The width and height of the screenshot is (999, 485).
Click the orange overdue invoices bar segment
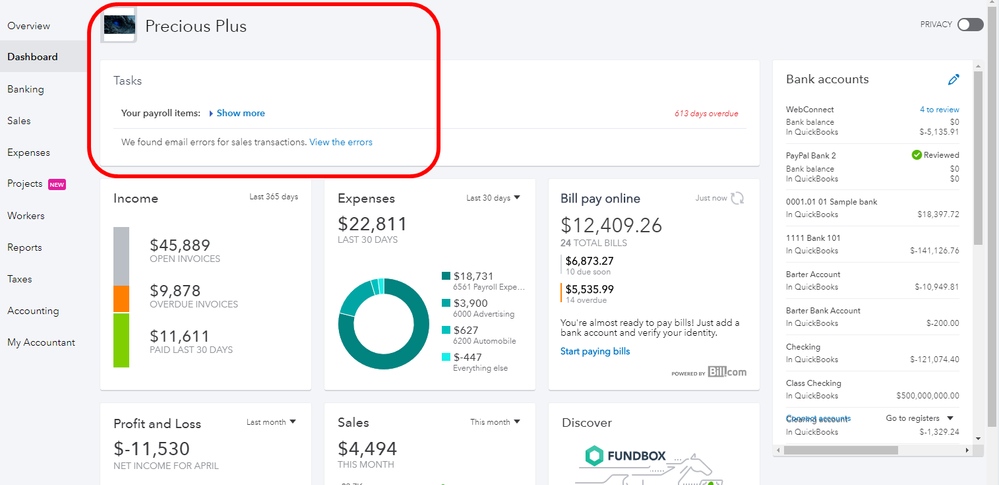point(121,299)
